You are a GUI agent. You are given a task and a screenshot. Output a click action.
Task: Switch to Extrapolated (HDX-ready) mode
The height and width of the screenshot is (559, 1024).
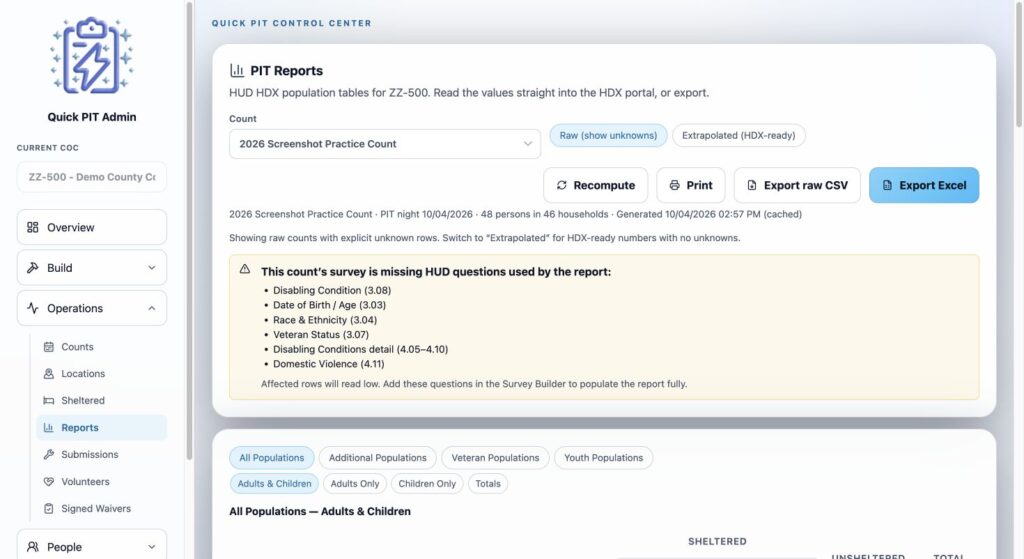739,135
